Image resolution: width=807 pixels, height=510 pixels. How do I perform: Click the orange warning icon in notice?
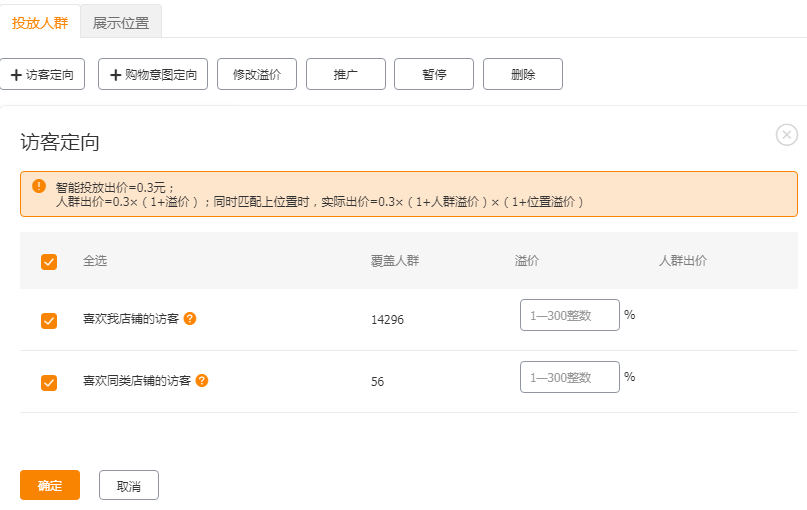(x=39, y=186)
